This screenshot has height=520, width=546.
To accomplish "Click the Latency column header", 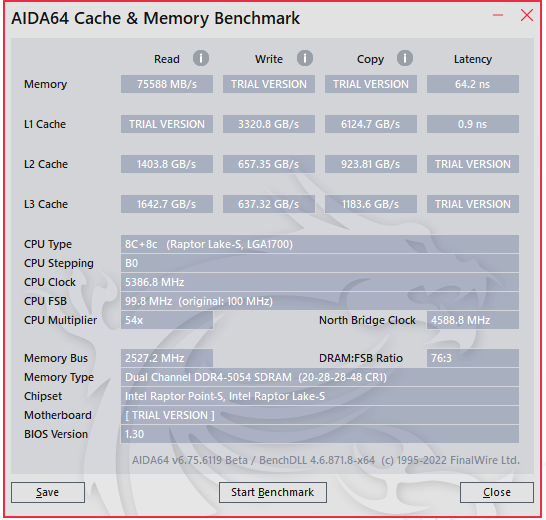I will point(473,59).
